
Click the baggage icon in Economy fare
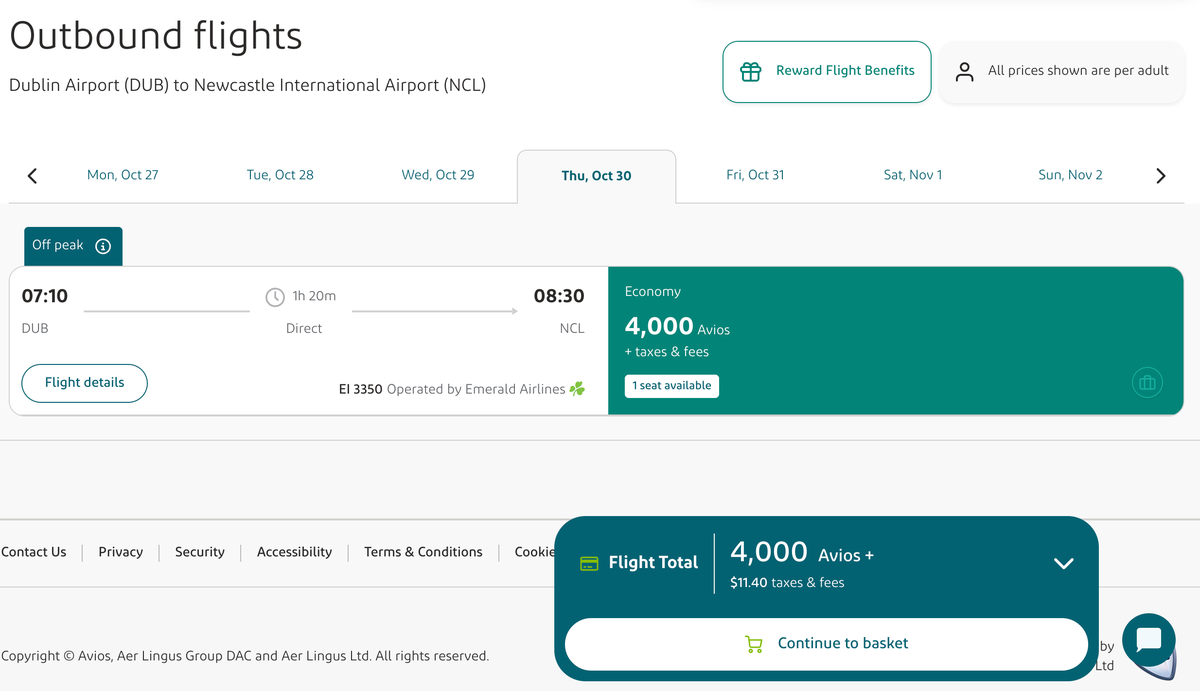pyautogui.click(x=1147, y=382)
